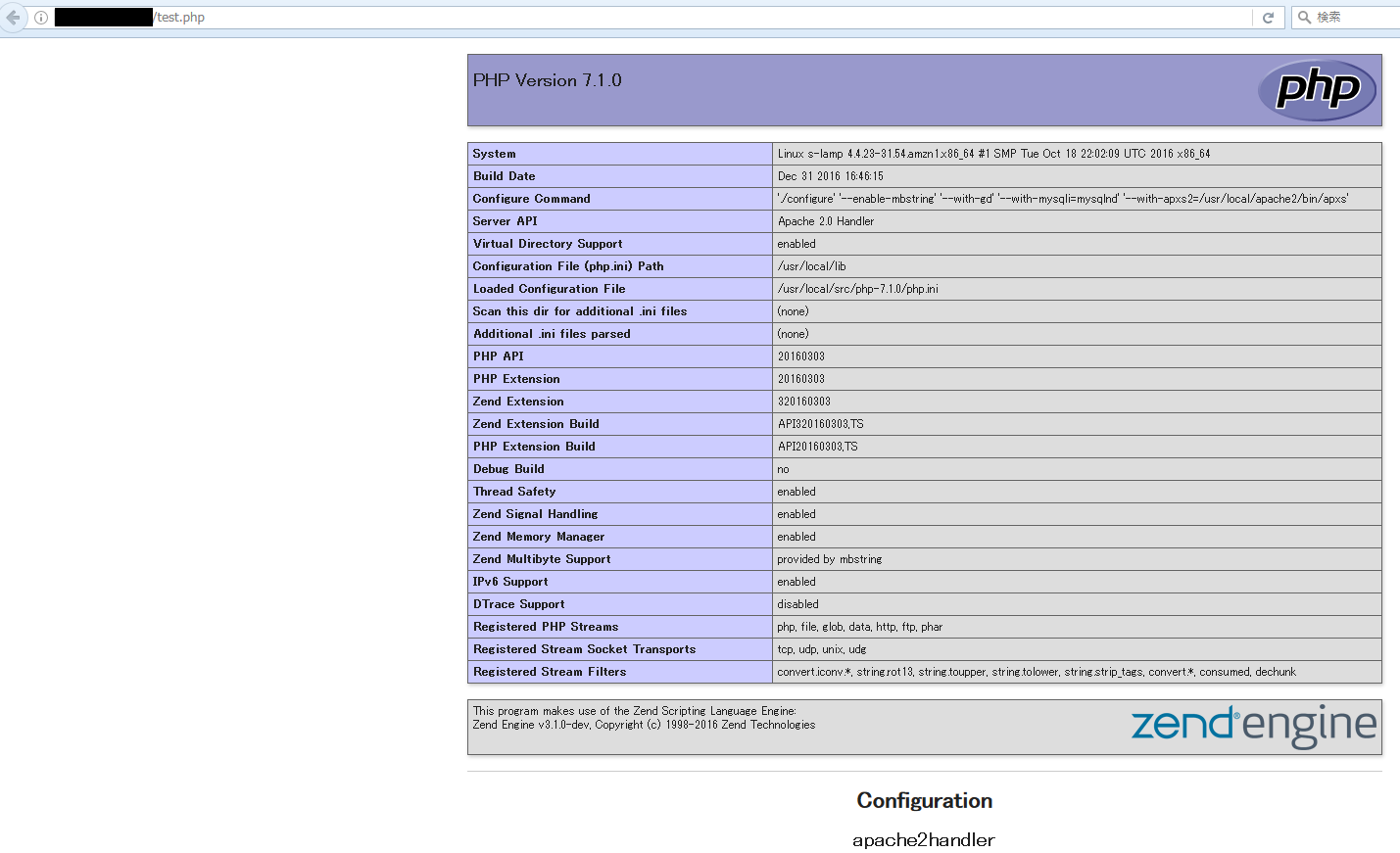Screen dimensions: 1400x853
Task: Click the './configure' command value cell
Action: [x=1077, y=199]
